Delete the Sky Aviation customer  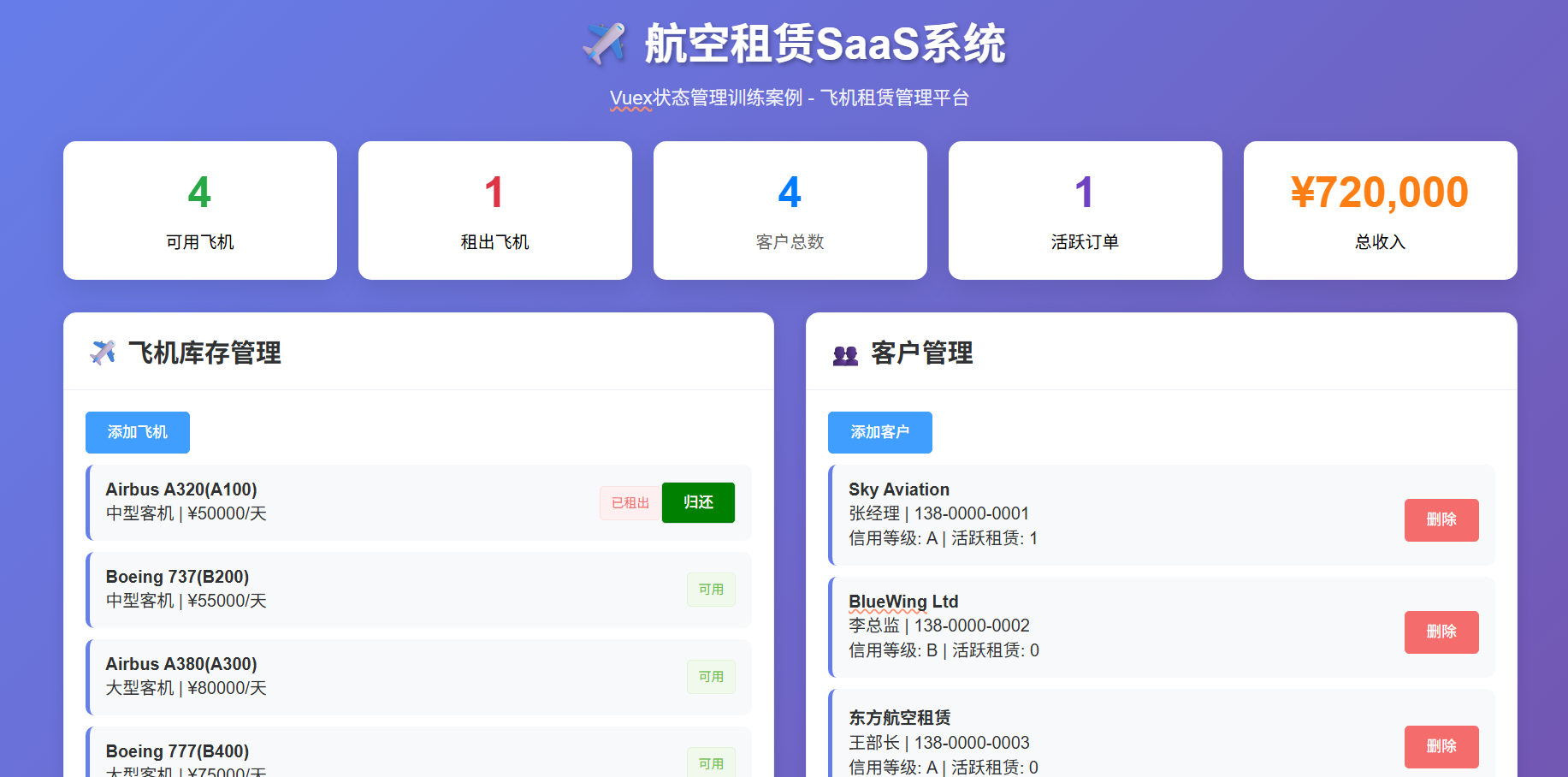pyautogui.click(x=1441, y=519)
